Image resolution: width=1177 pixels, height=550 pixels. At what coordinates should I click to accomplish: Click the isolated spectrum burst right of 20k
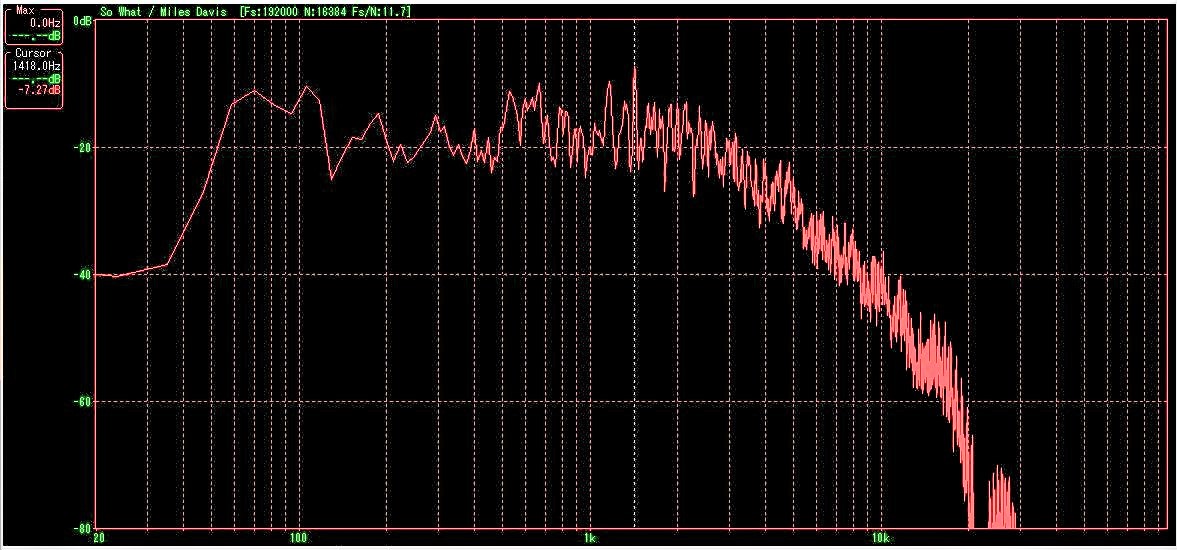click(x=999, y=495)
